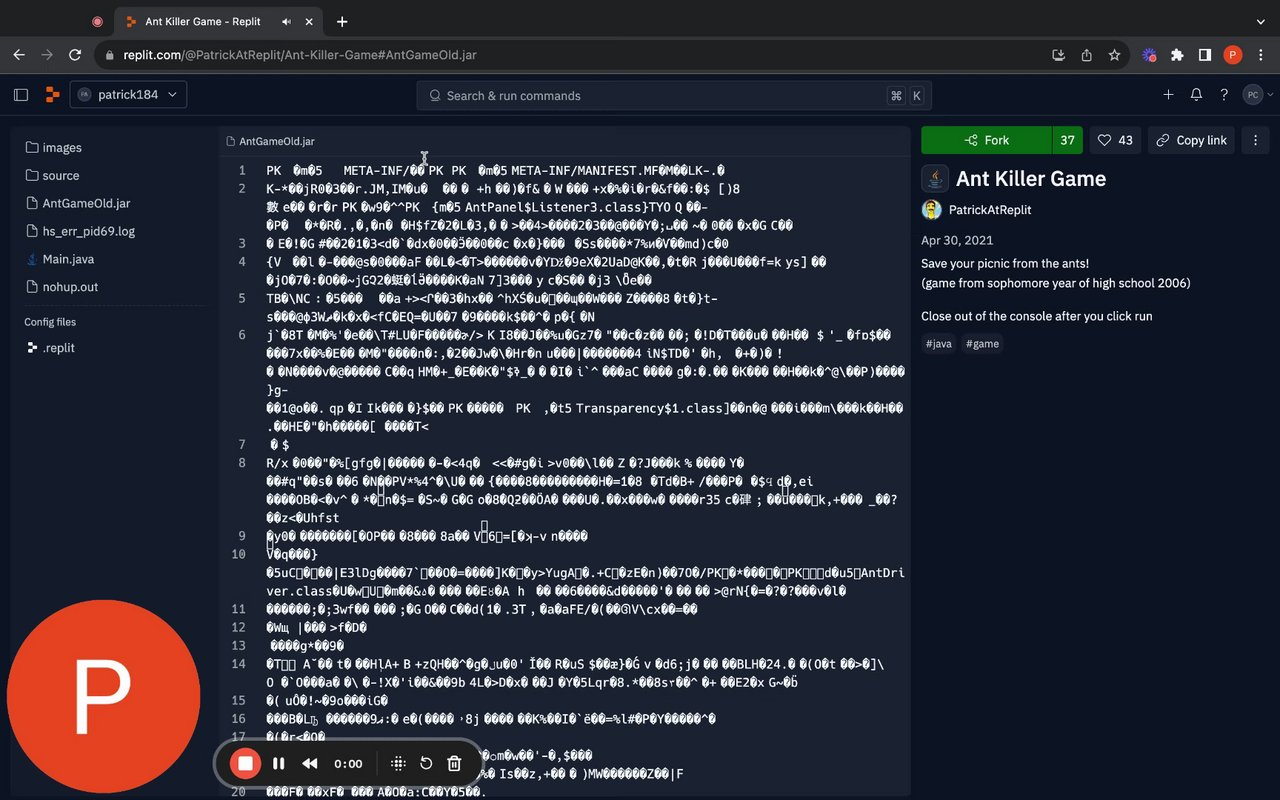Click the 37 forks count
This screenshot has width=1280, height=800.
pyautogui.click(x=1068, y=140)
